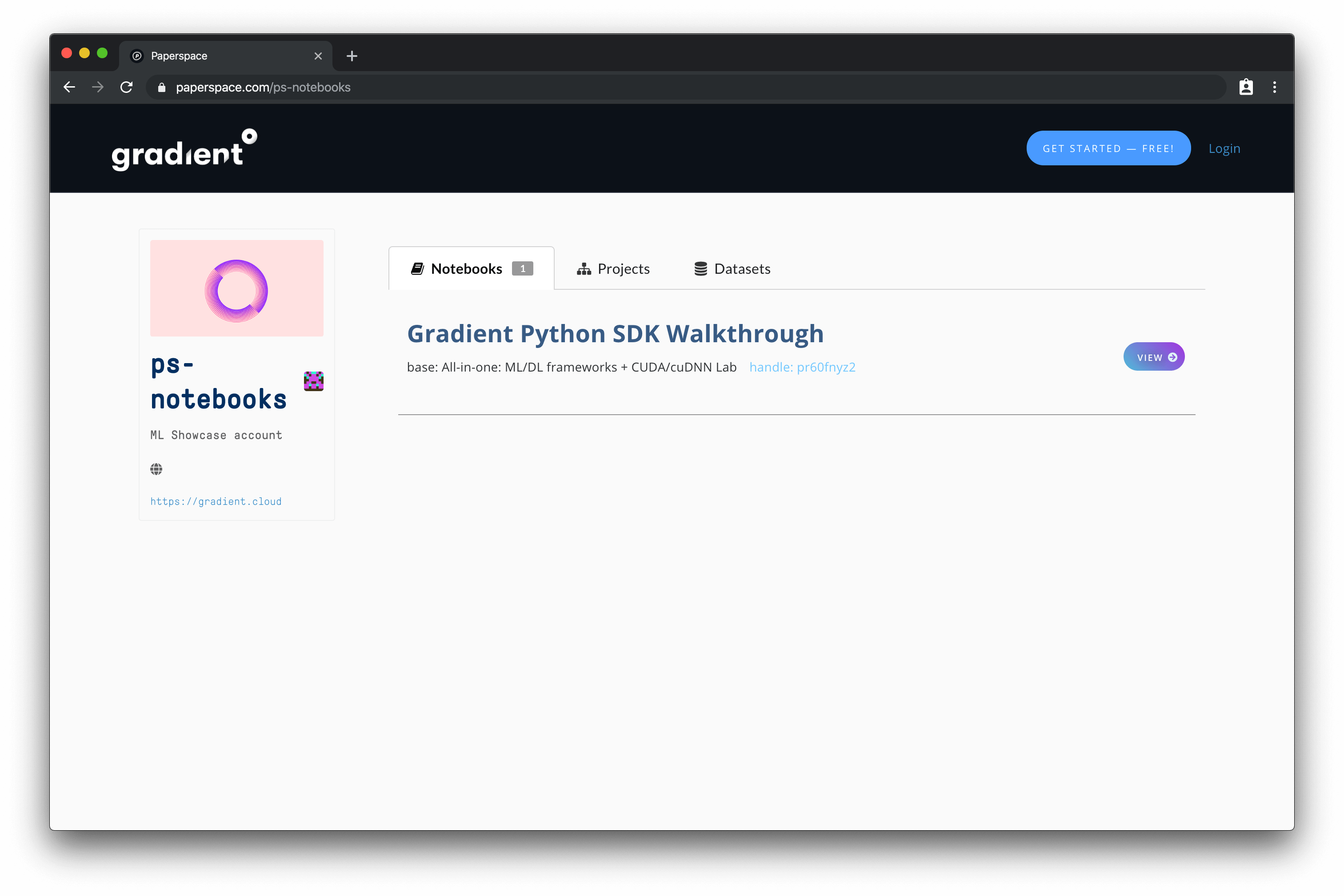
Task: Close the Paperspace browser tab
Action: pos(318,56)
